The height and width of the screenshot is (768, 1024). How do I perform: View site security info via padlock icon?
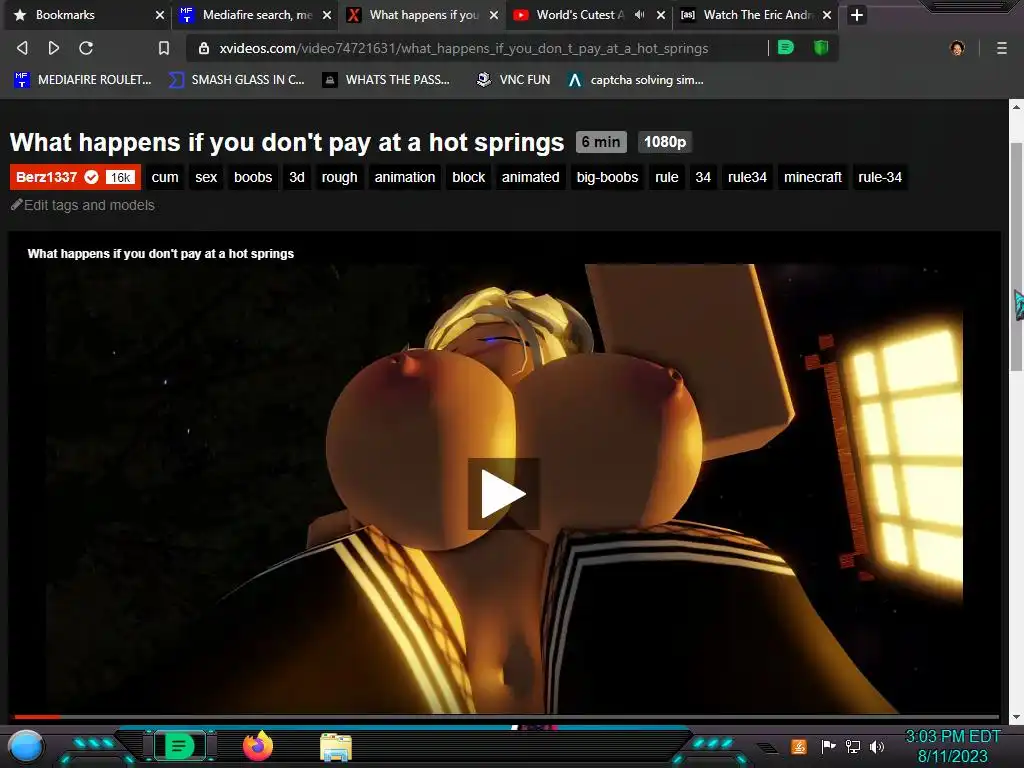[204, 48]
